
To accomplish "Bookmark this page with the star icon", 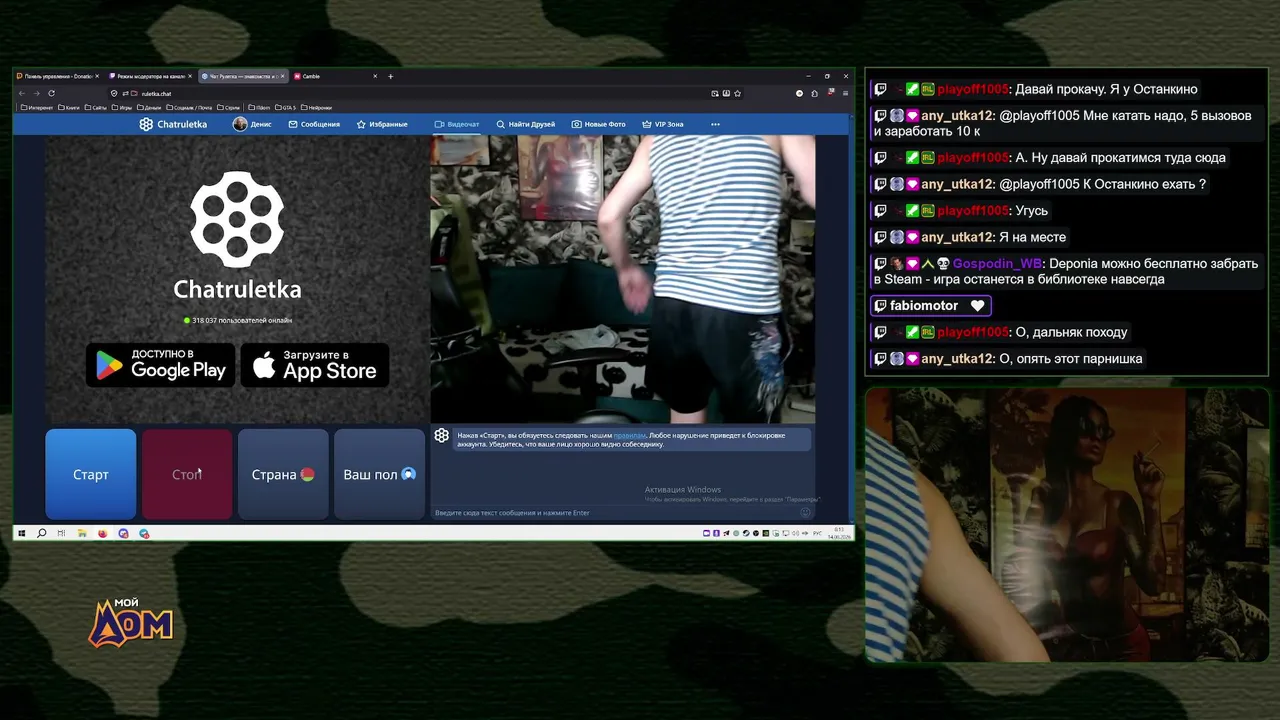I will 738,93.
